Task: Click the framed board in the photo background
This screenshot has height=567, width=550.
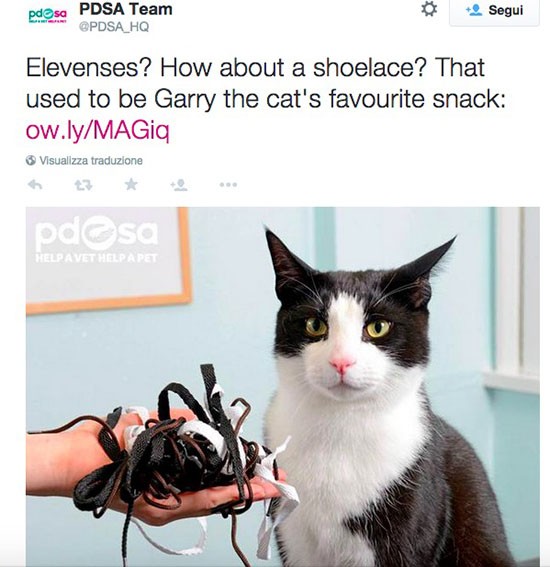Action: [x=108, y=260]
